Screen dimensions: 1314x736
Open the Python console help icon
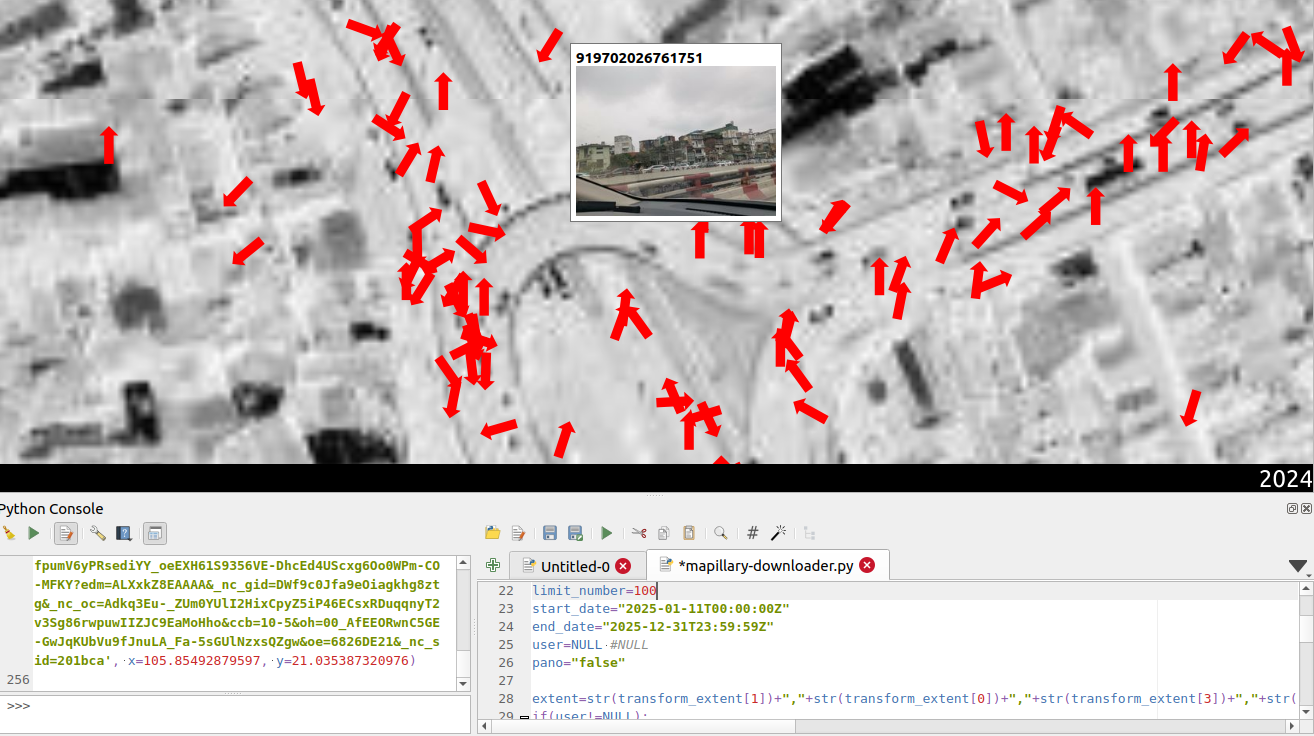tap(124, 533)
